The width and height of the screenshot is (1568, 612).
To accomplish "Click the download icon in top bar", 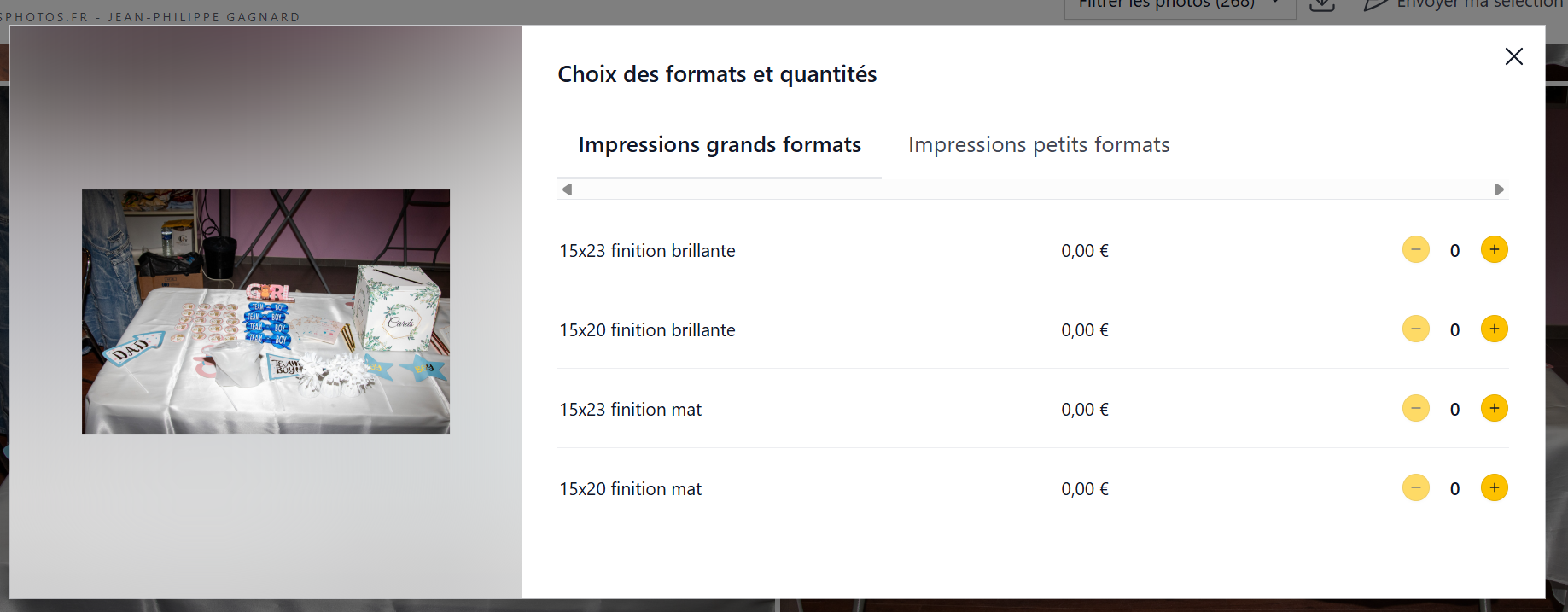I will (1321, 5).
